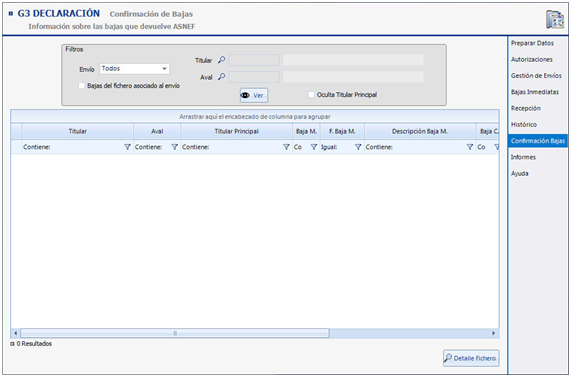Click horizontal scrollbar thumb of grid
Viewport: 571px width, 377px height.
(175, 333)
